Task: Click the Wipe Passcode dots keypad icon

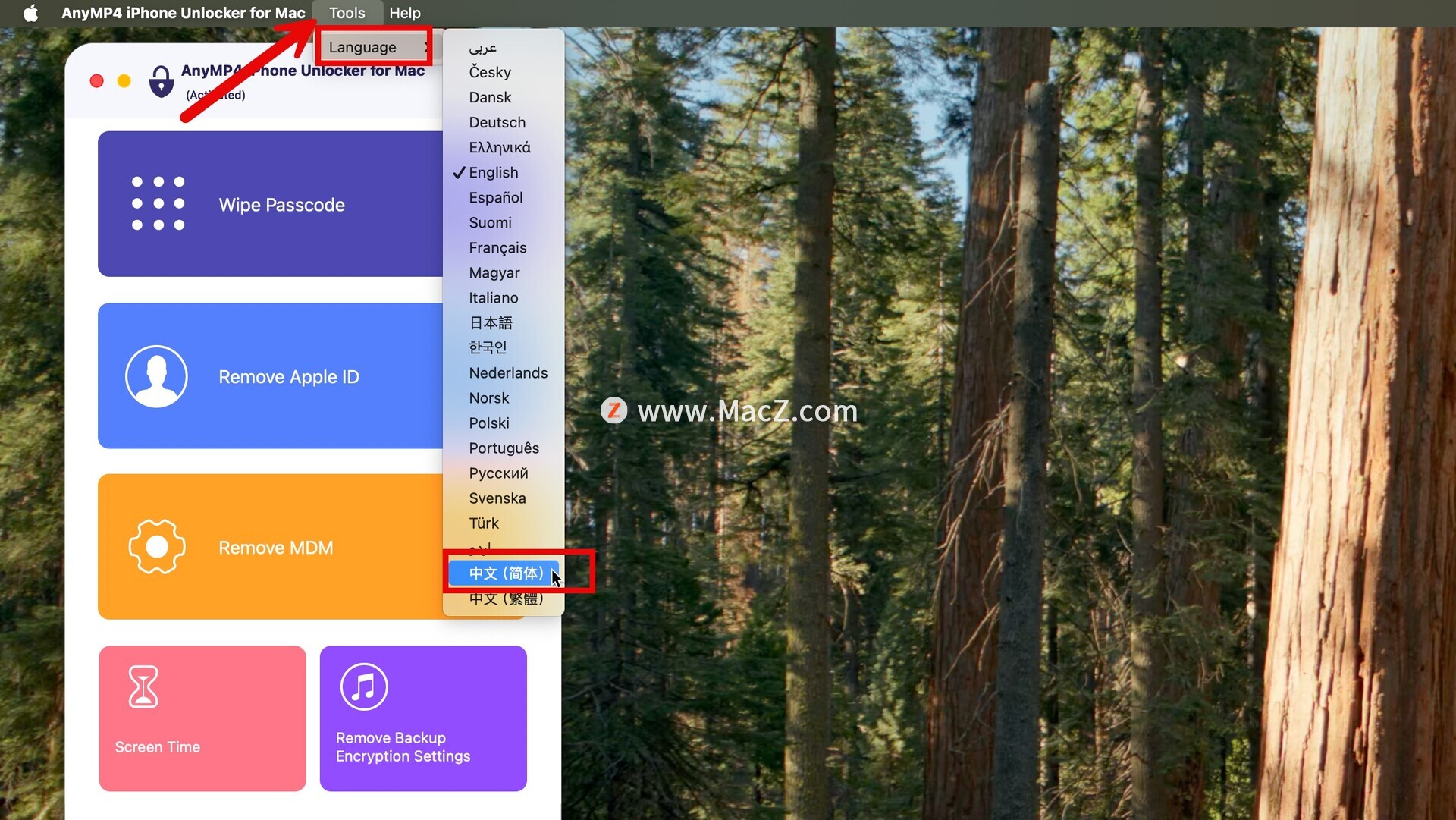Action: tap(158, 203)
